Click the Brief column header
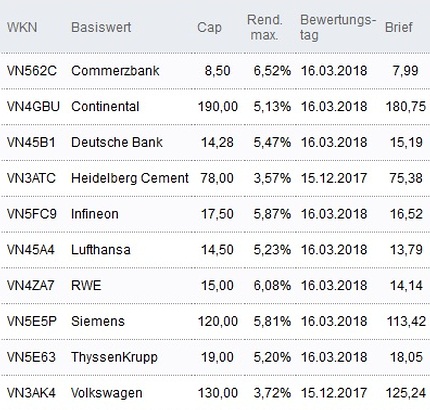430x410 pixels. pos(399,27)
